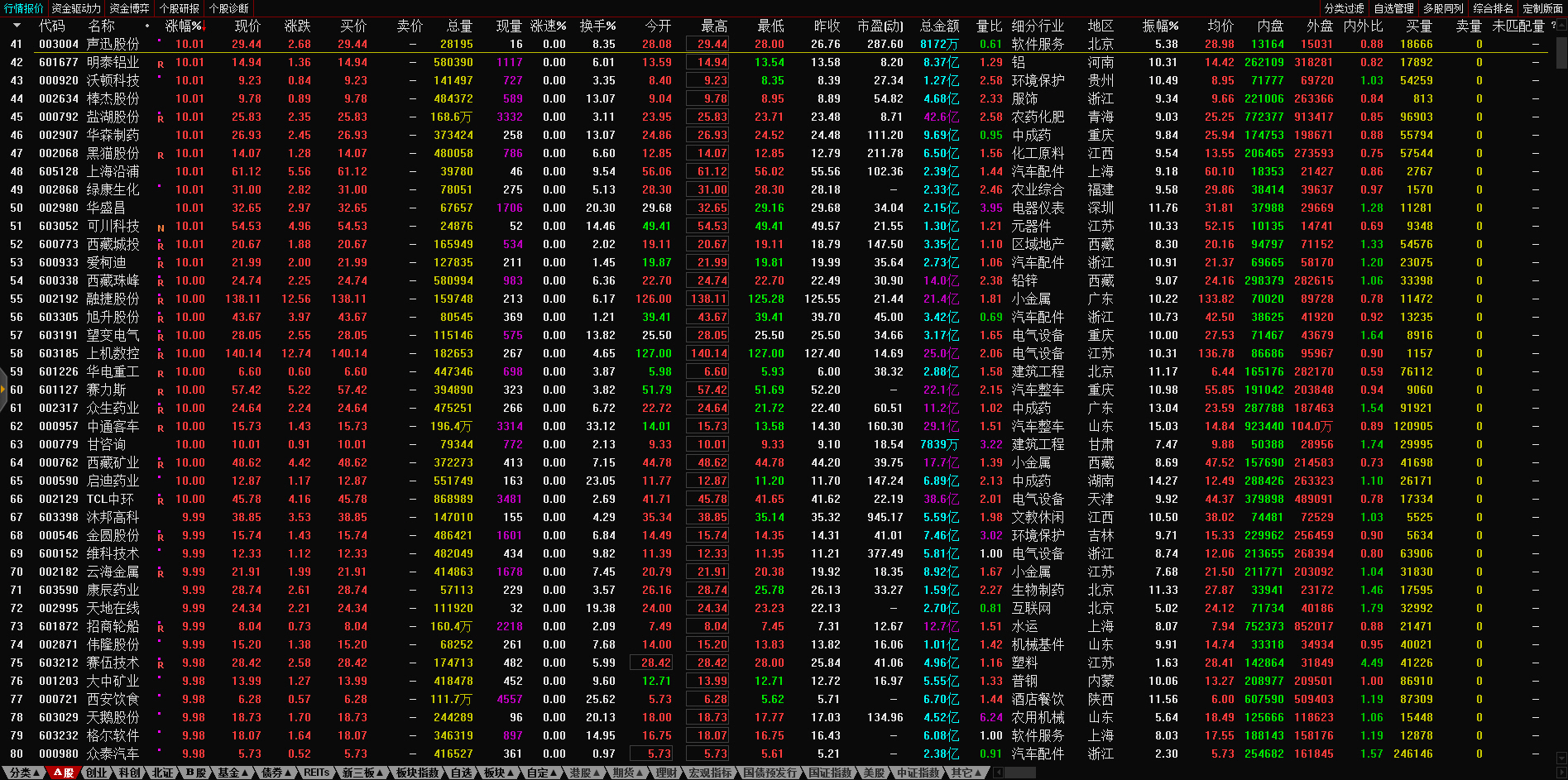Image resolution: width=1568 pixels, height=780 pixels.
Task: Switch to the 资金驱动力 tab
Action: [x=76, y=8]
